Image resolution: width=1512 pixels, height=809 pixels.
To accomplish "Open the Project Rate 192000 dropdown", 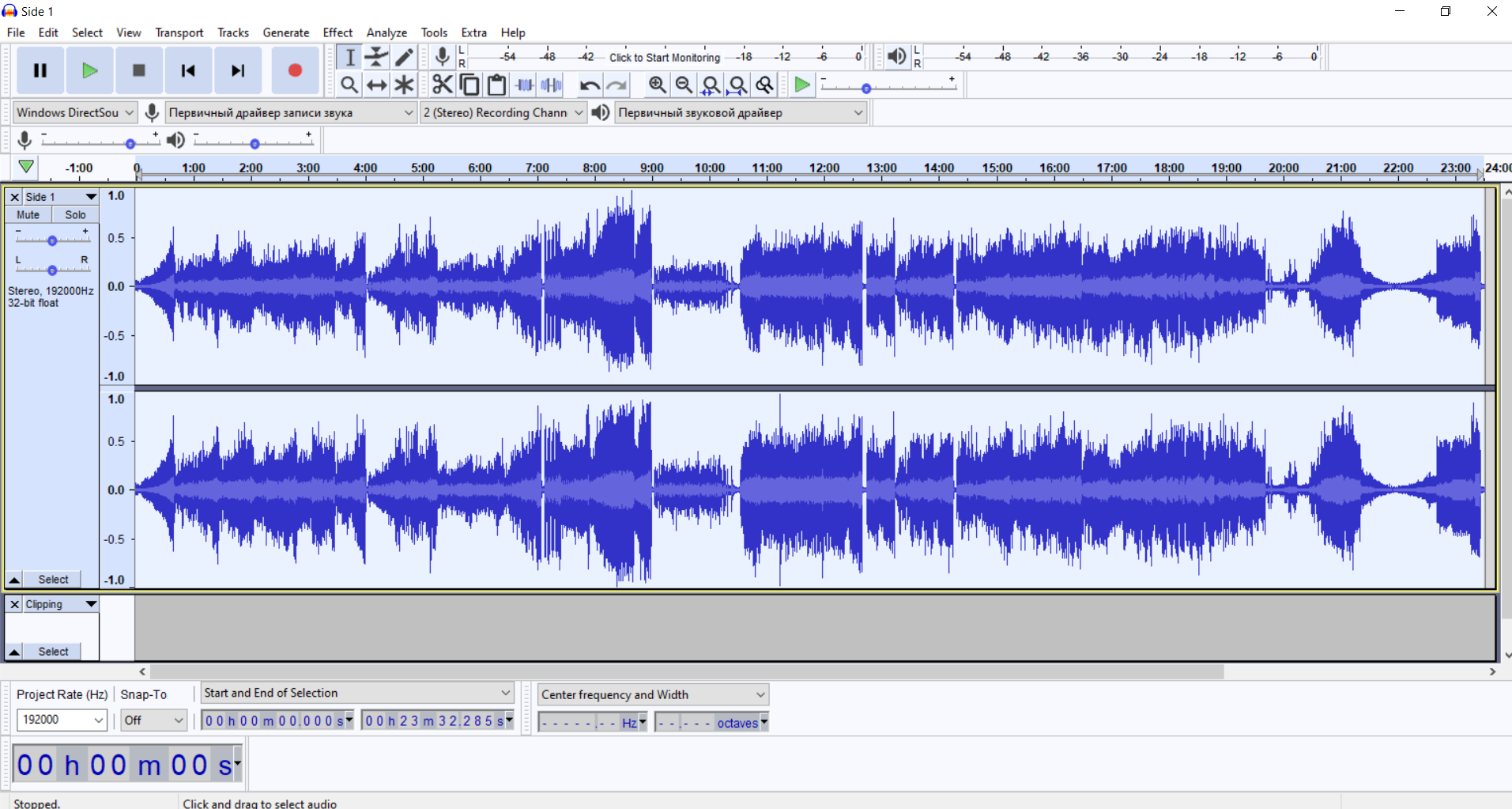I will [x=62, y=720].
